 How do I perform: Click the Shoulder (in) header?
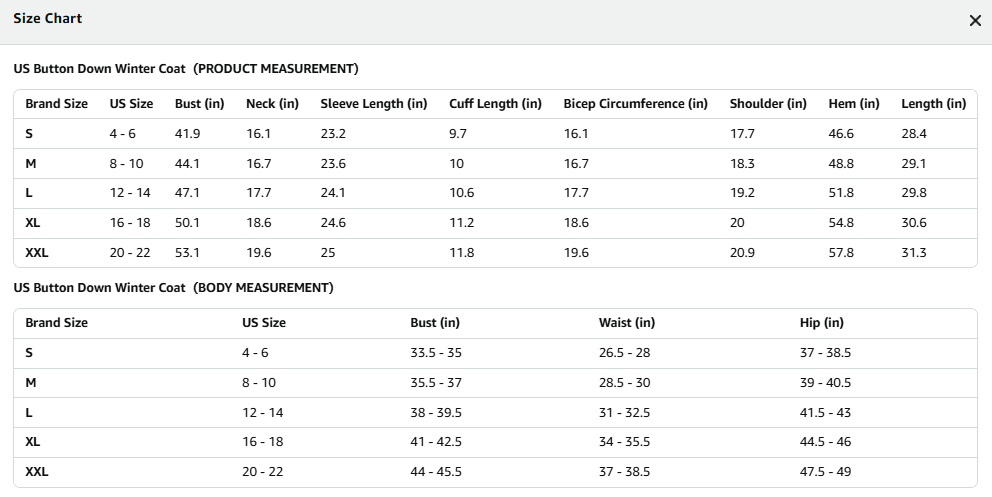click(768, 104)
